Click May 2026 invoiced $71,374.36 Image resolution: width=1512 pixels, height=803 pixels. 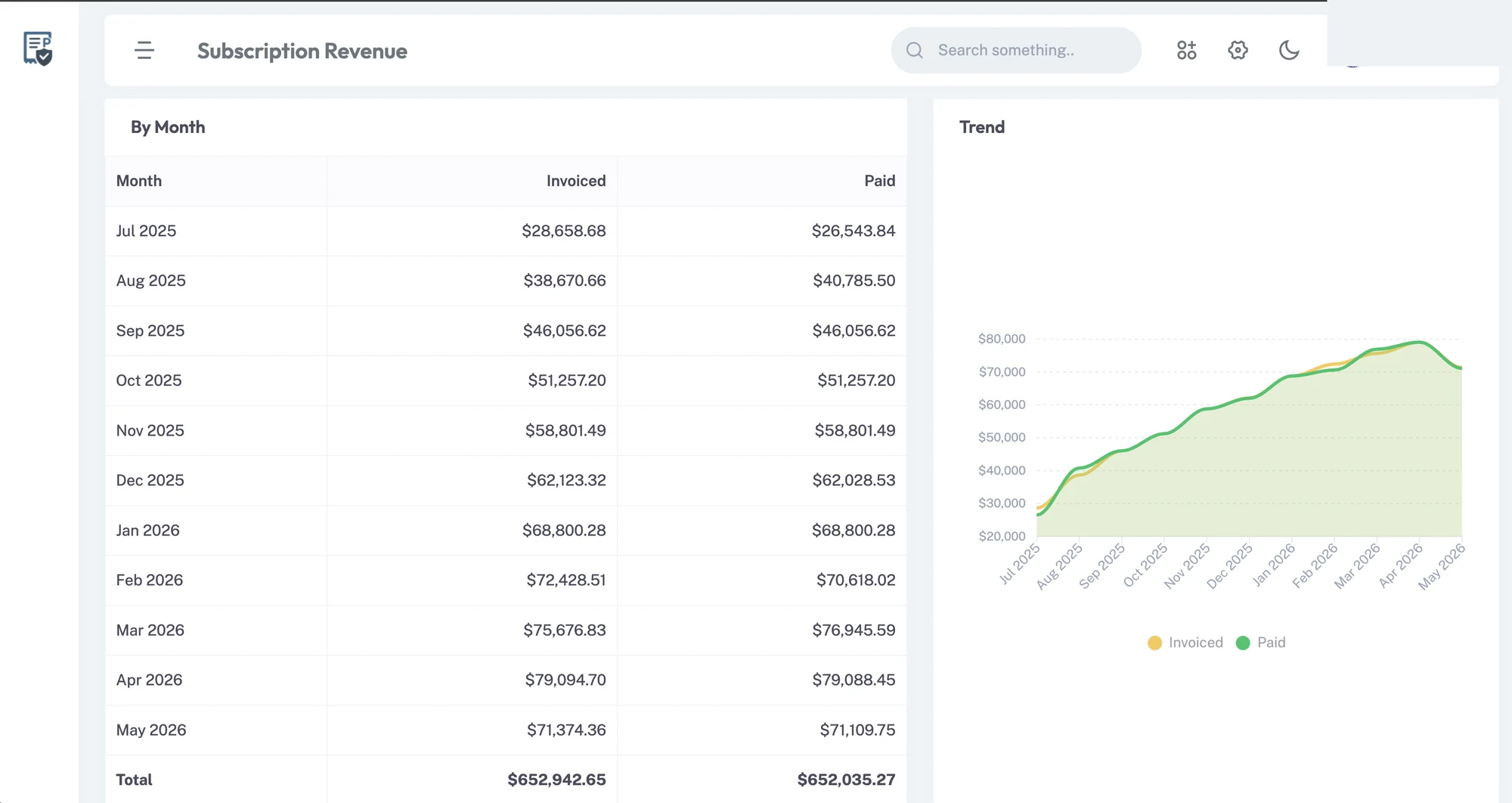click(x=566, y=730)
